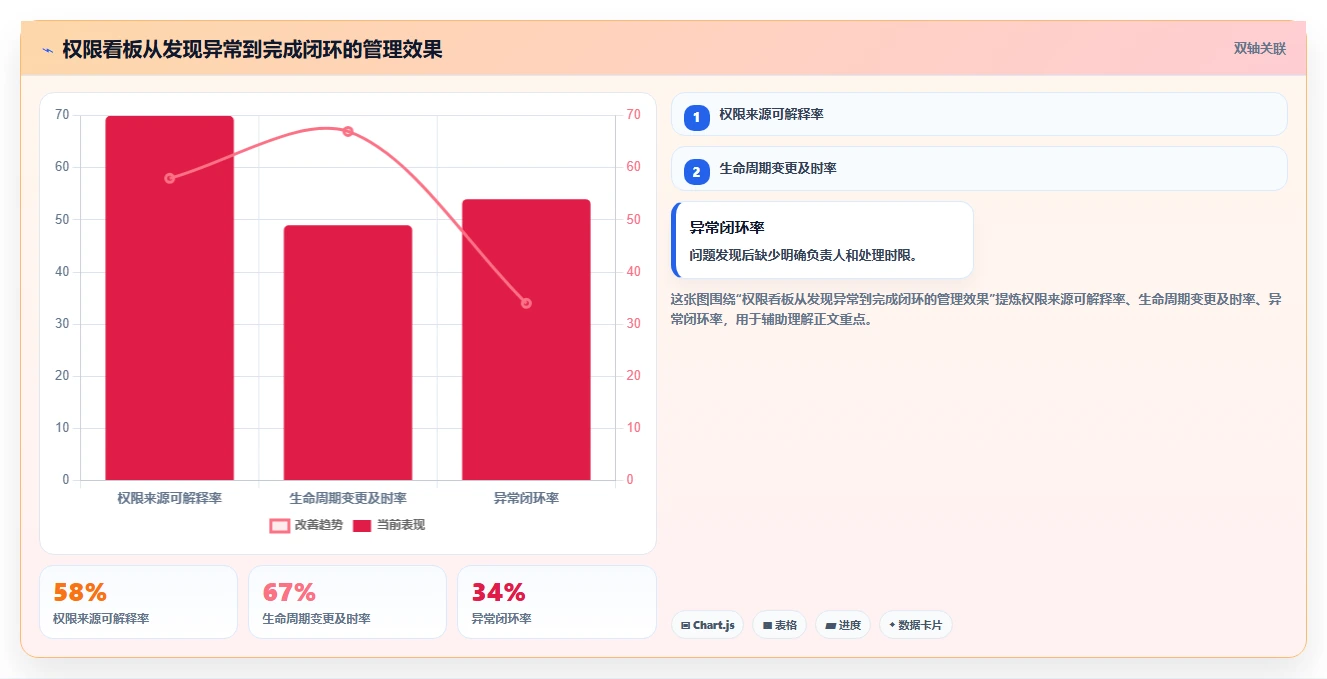
Task: Click the left y-axis value 70
Action: tap(62, 115)
